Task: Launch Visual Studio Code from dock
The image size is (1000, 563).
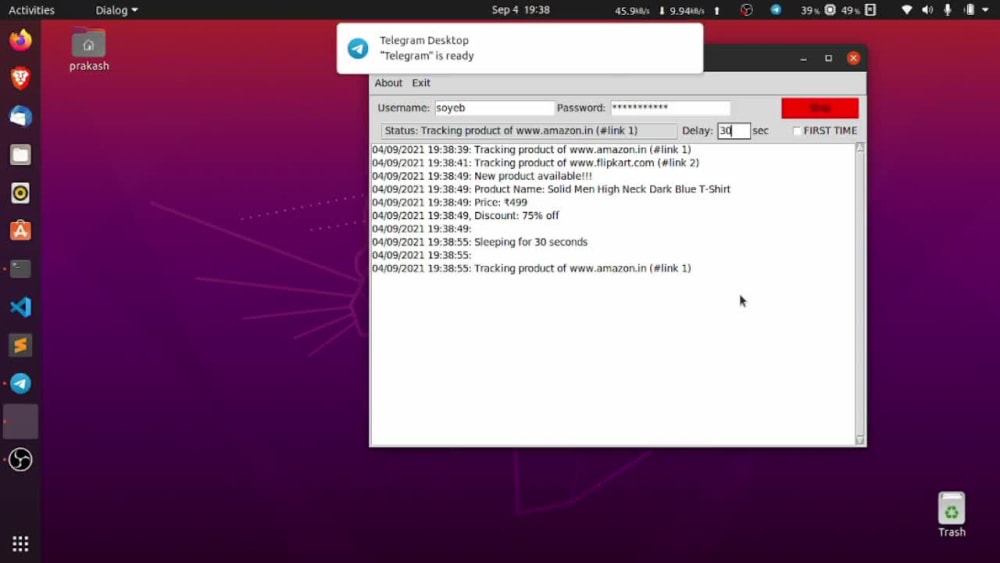Action: (20, 307)
